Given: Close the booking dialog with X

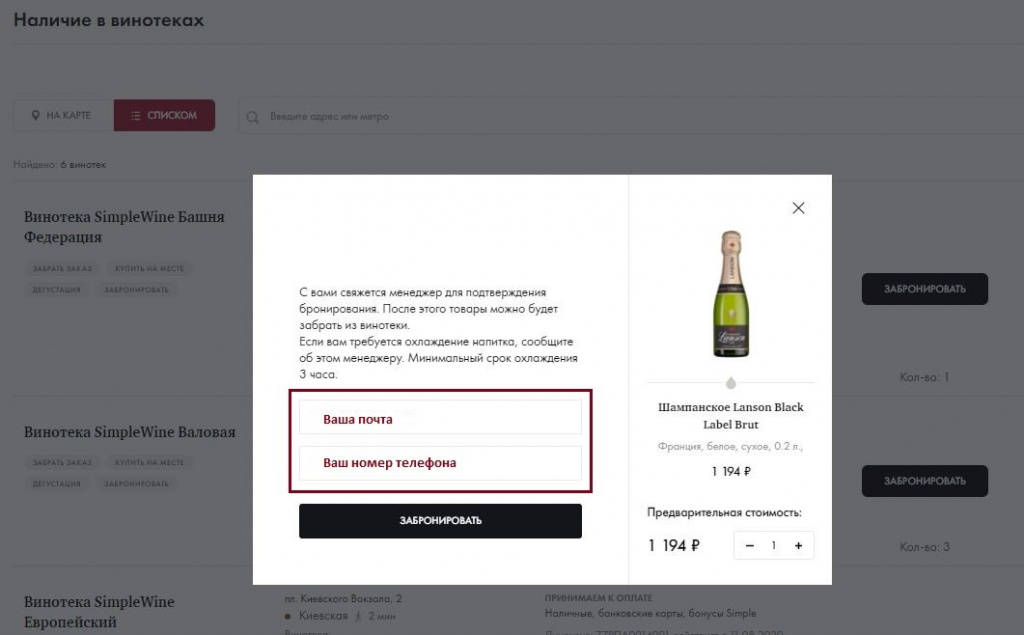Looking at the screenshot, I should [798, 208].
